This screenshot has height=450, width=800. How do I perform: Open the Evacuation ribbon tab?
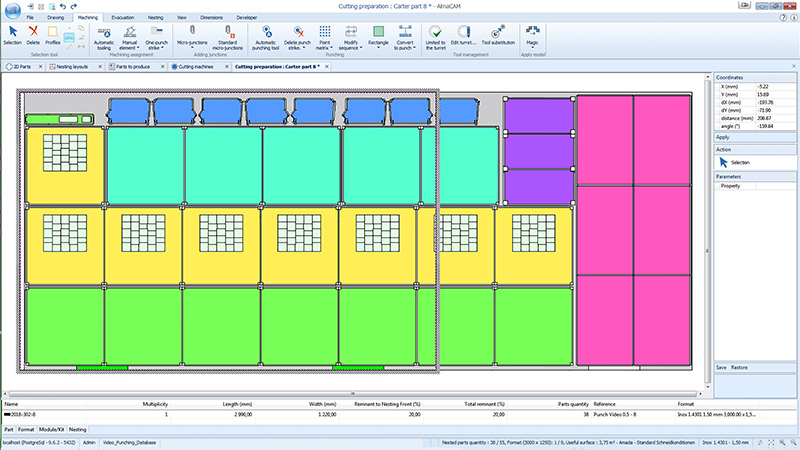pyautogui.click(x=123, y=18)
